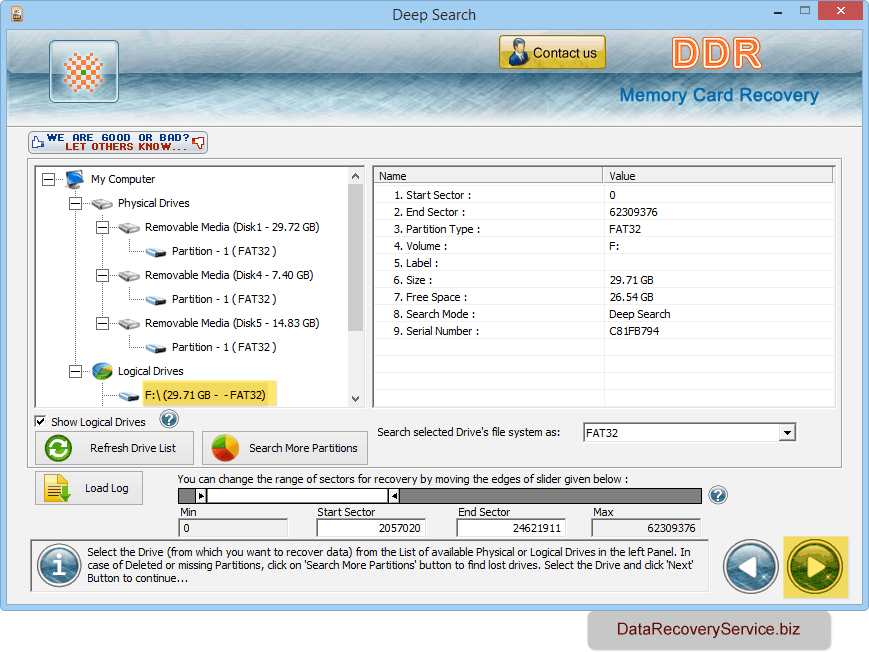The width and height of the screenshot is (869, 652).
Task: Click the blue info icon
Action: pyautogui.click(x=59, y=566)
